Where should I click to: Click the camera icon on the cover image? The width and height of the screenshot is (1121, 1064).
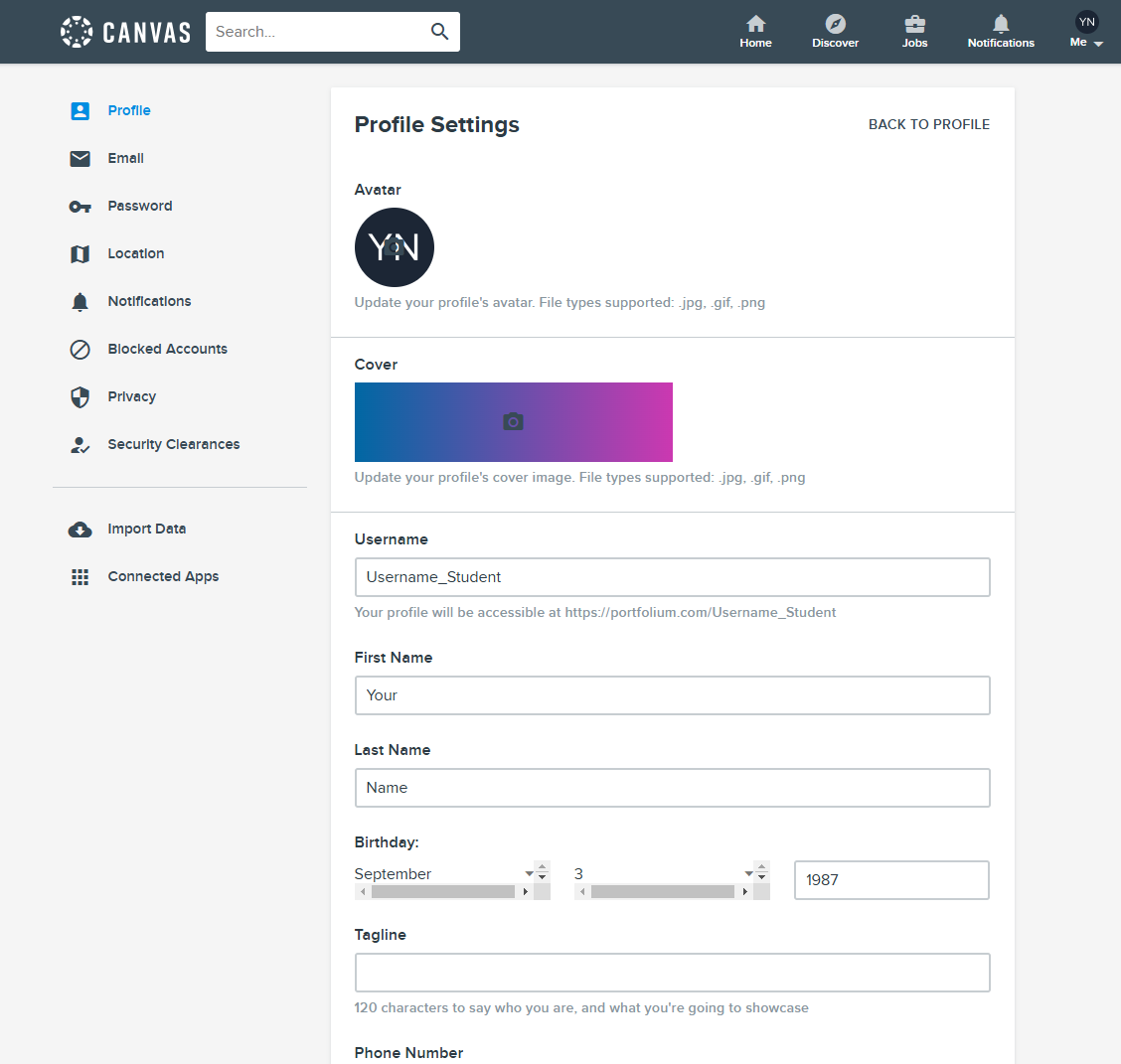[513, 421]
